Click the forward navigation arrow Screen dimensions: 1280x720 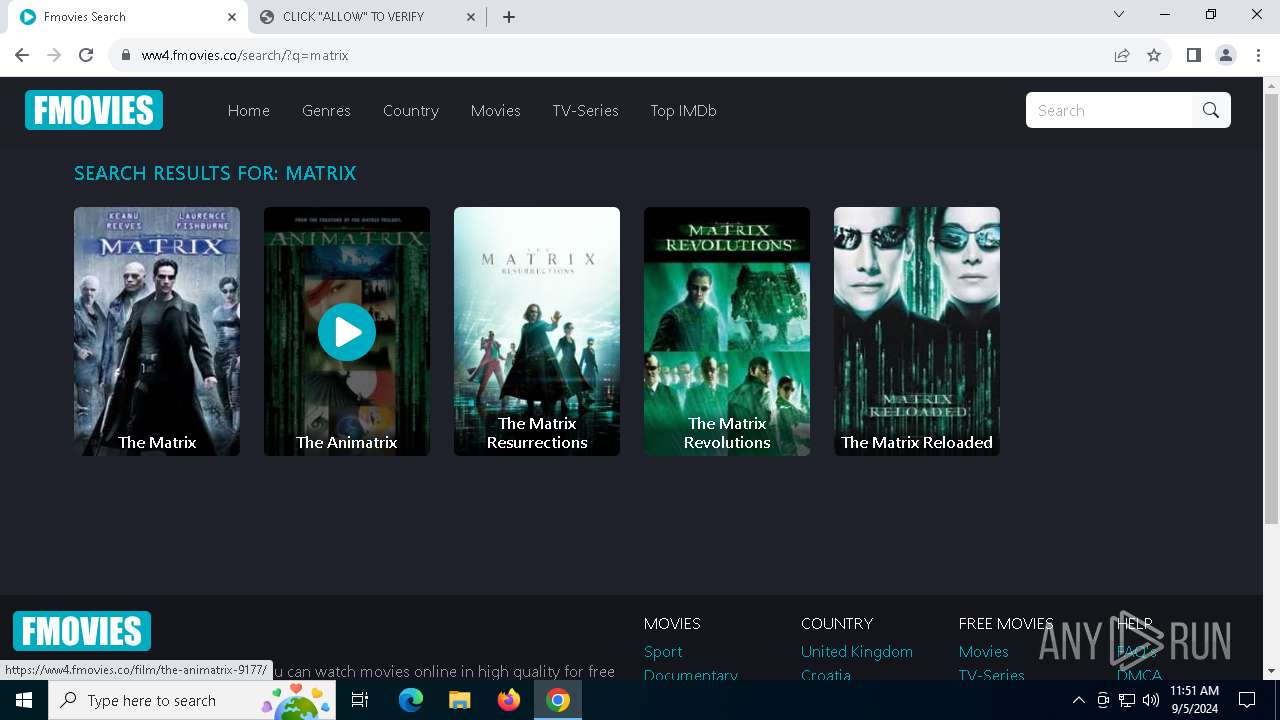(54, 55)
